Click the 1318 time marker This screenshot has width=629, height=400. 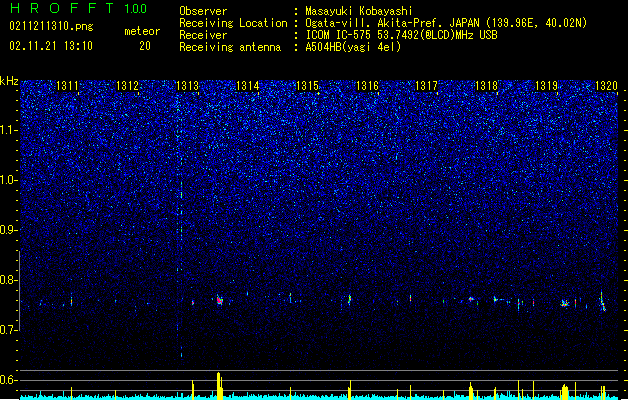tap(486, 86)
